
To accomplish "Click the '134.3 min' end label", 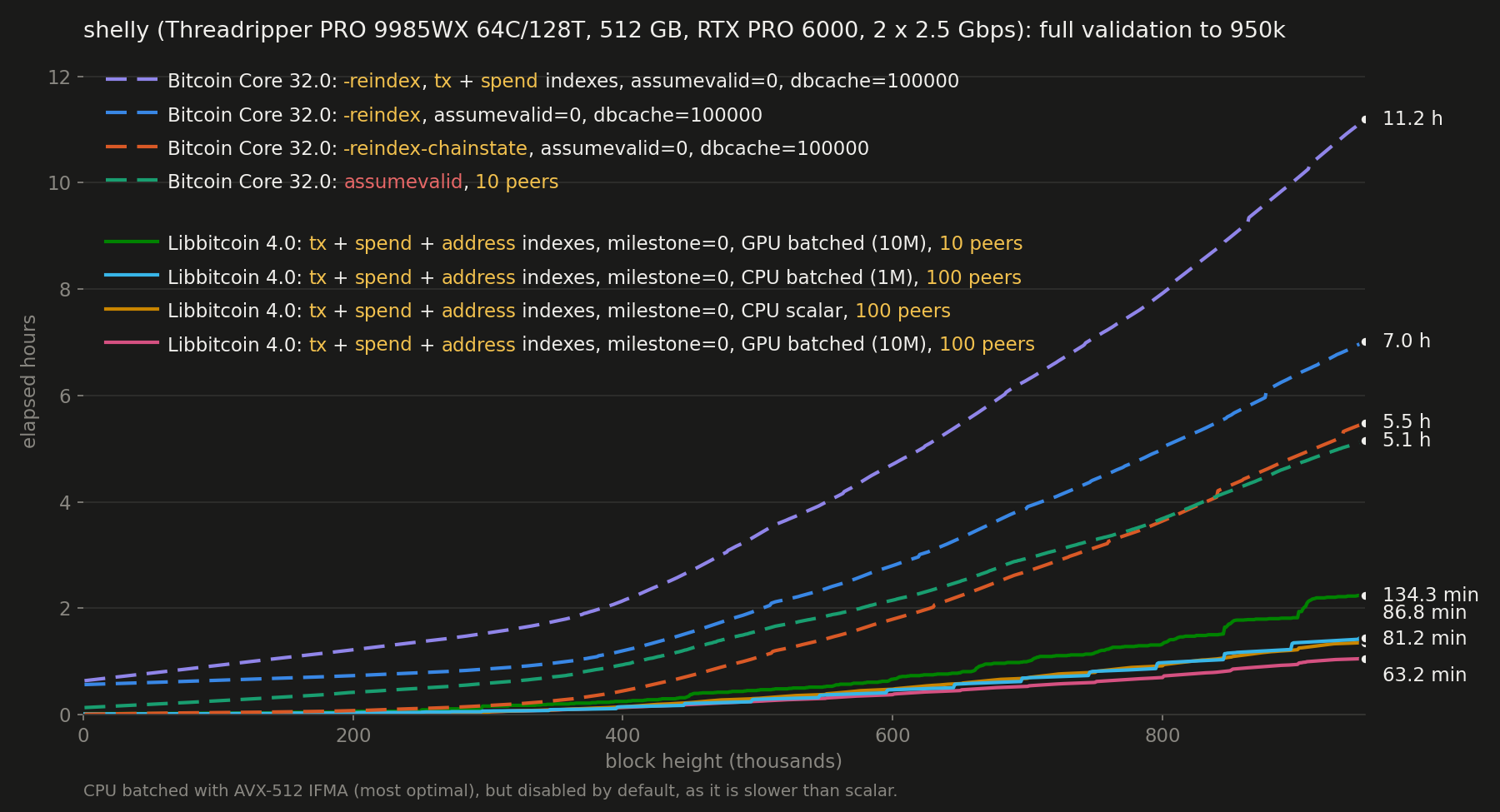I will tap(1430, 595).
